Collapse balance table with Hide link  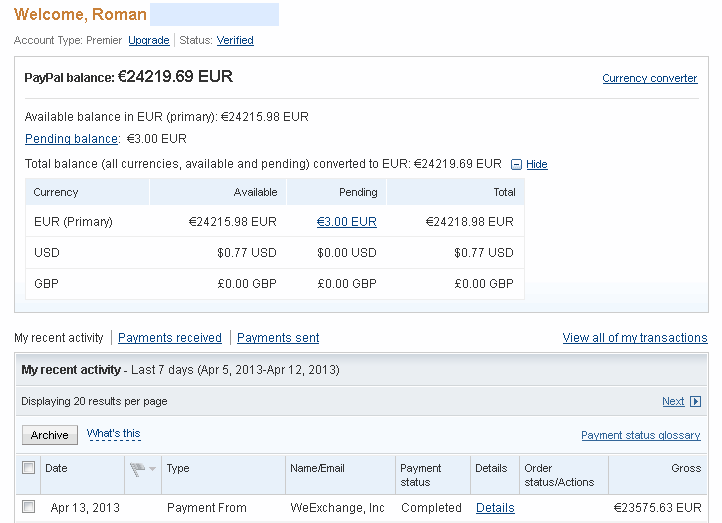tap(536, 164)
